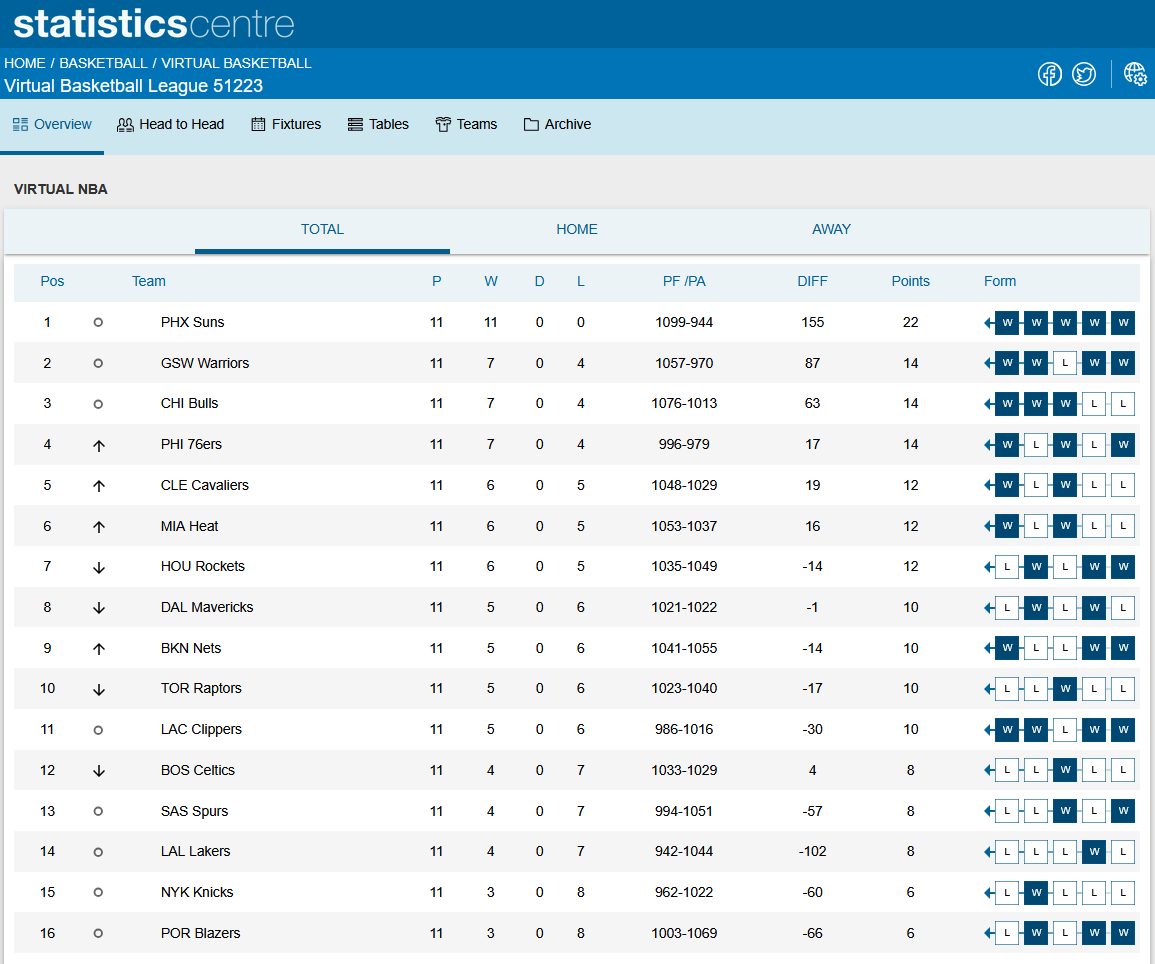The image size is (1155, 964).
Task: Sort the table by Points column header
Action: click(x=910, y=282)
